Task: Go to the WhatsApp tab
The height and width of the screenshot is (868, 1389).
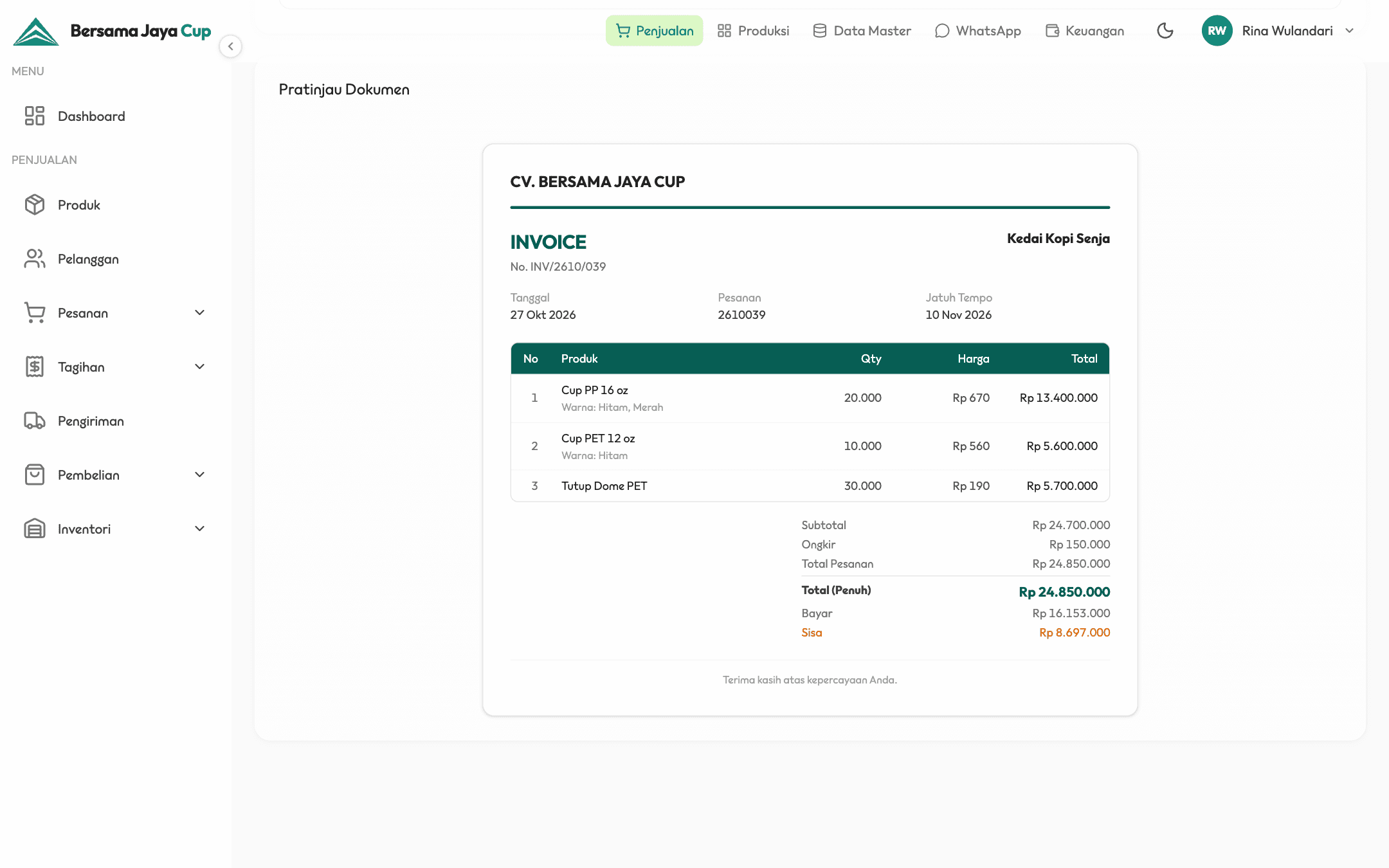Action: coord(977,31)
